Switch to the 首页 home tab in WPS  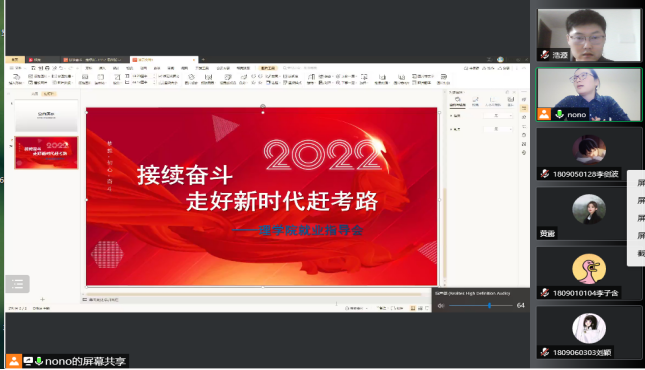pos(15,60)
